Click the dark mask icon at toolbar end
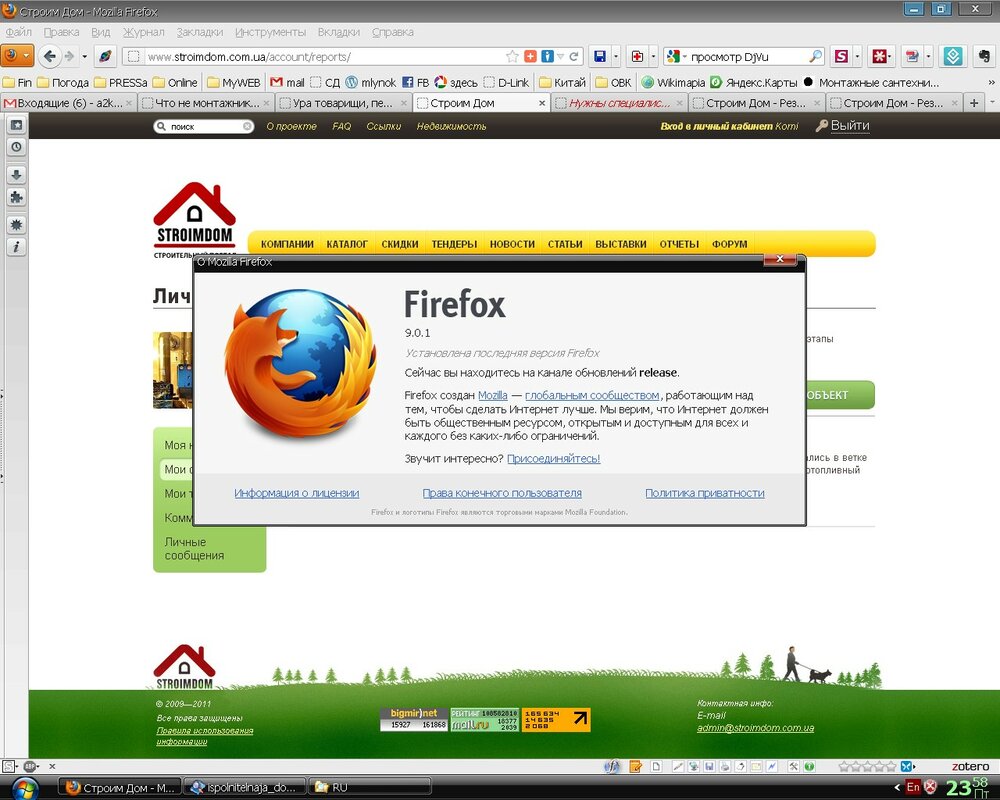The width and height of the screenshot is (1000, 800). click(x=983, y=56)
